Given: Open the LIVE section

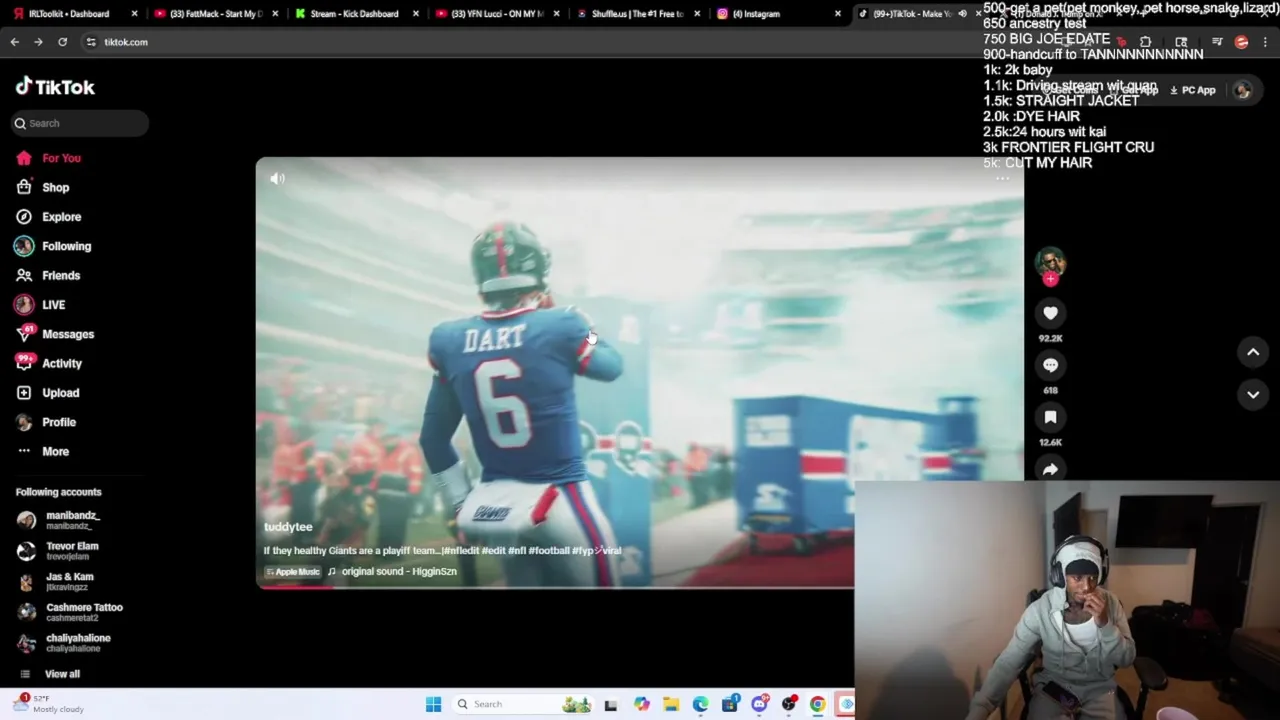Looking at the screenshot, I should tap(40, 304).
